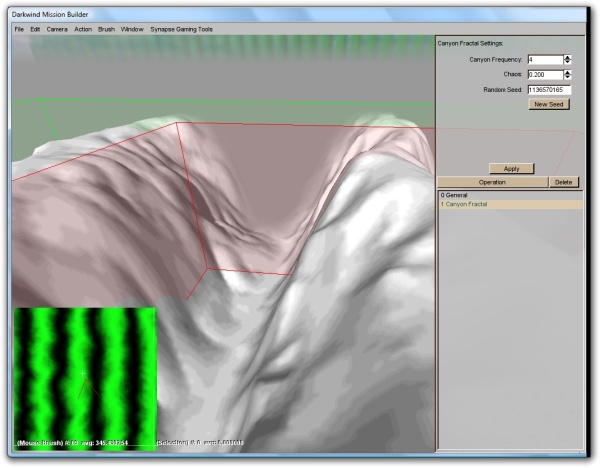Decrease Chaos value with down arrow

point(568,78)
